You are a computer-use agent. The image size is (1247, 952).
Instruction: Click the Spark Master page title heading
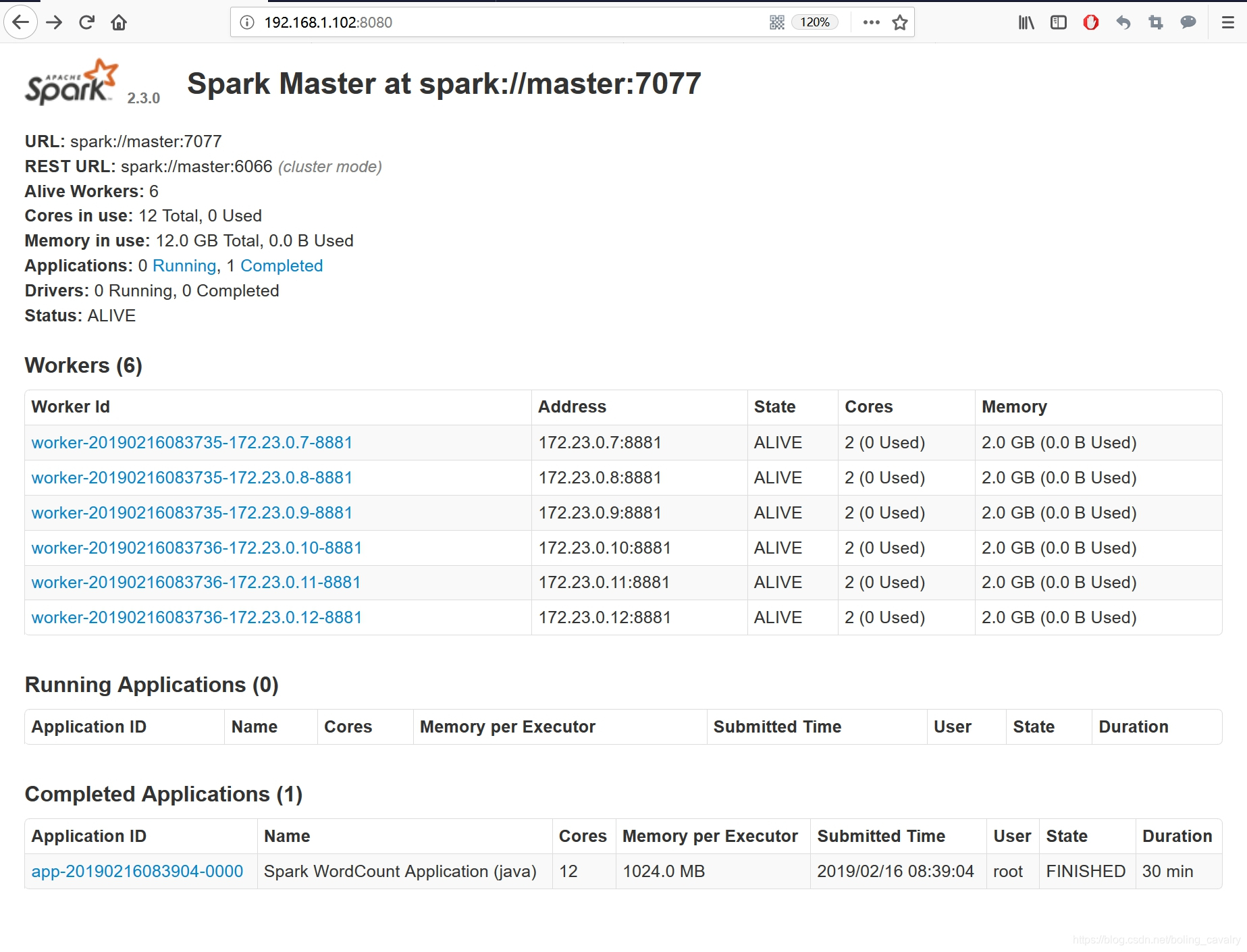coord(444,84)
